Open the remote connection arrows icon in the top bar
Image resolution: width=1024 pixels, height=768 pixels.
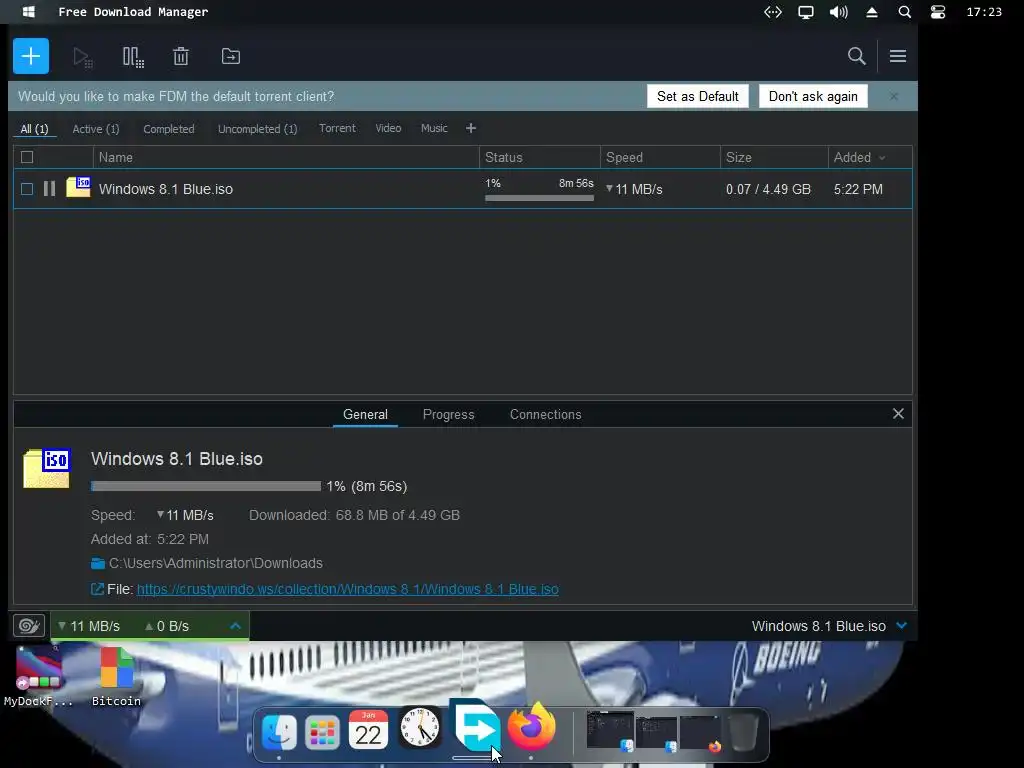pyautogui.click(x=773, y=12)
